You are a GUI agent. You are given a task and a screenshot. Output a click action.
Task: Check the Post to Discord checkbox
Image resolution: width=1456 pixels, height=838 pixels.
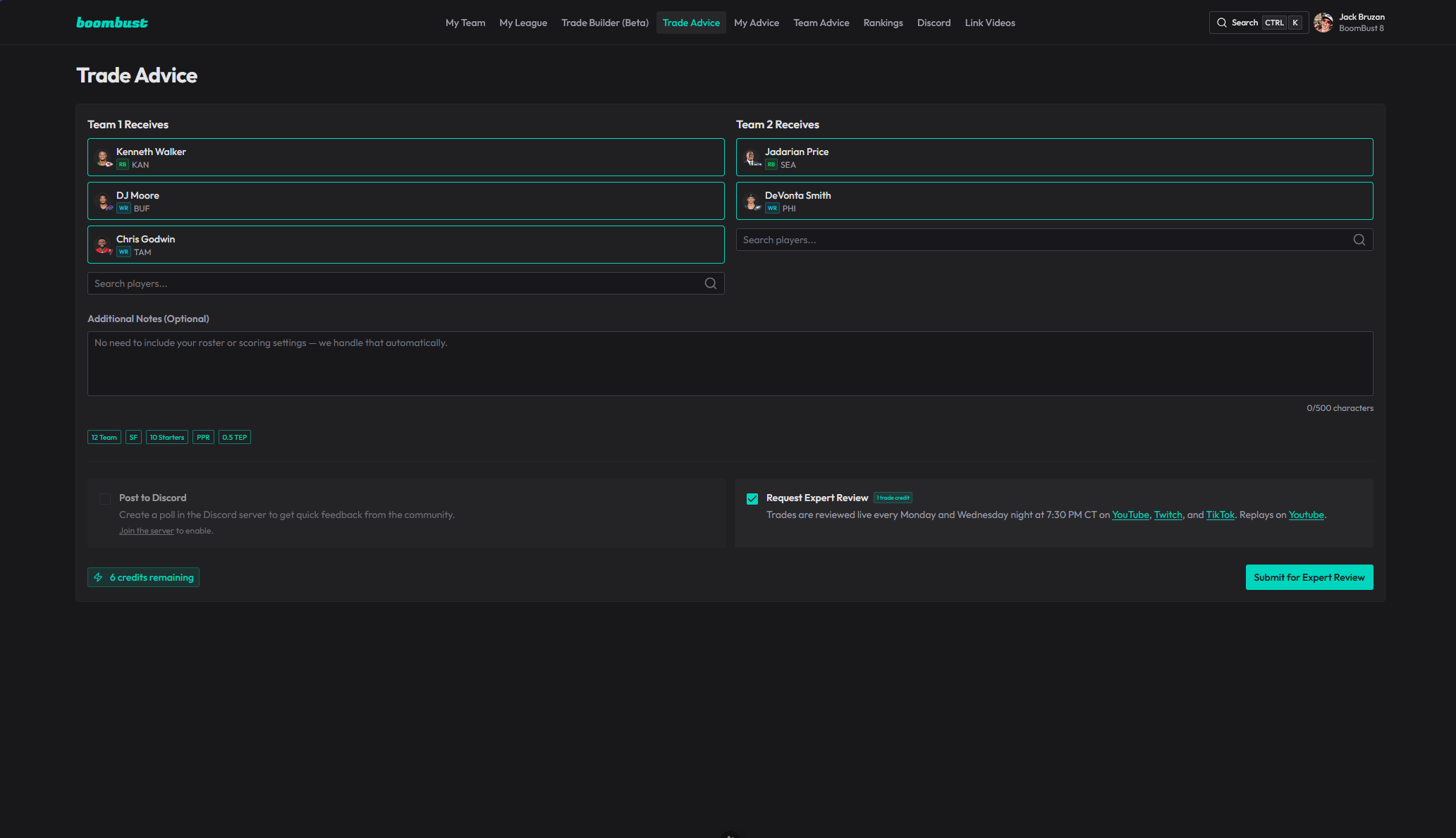click(105, 499)
